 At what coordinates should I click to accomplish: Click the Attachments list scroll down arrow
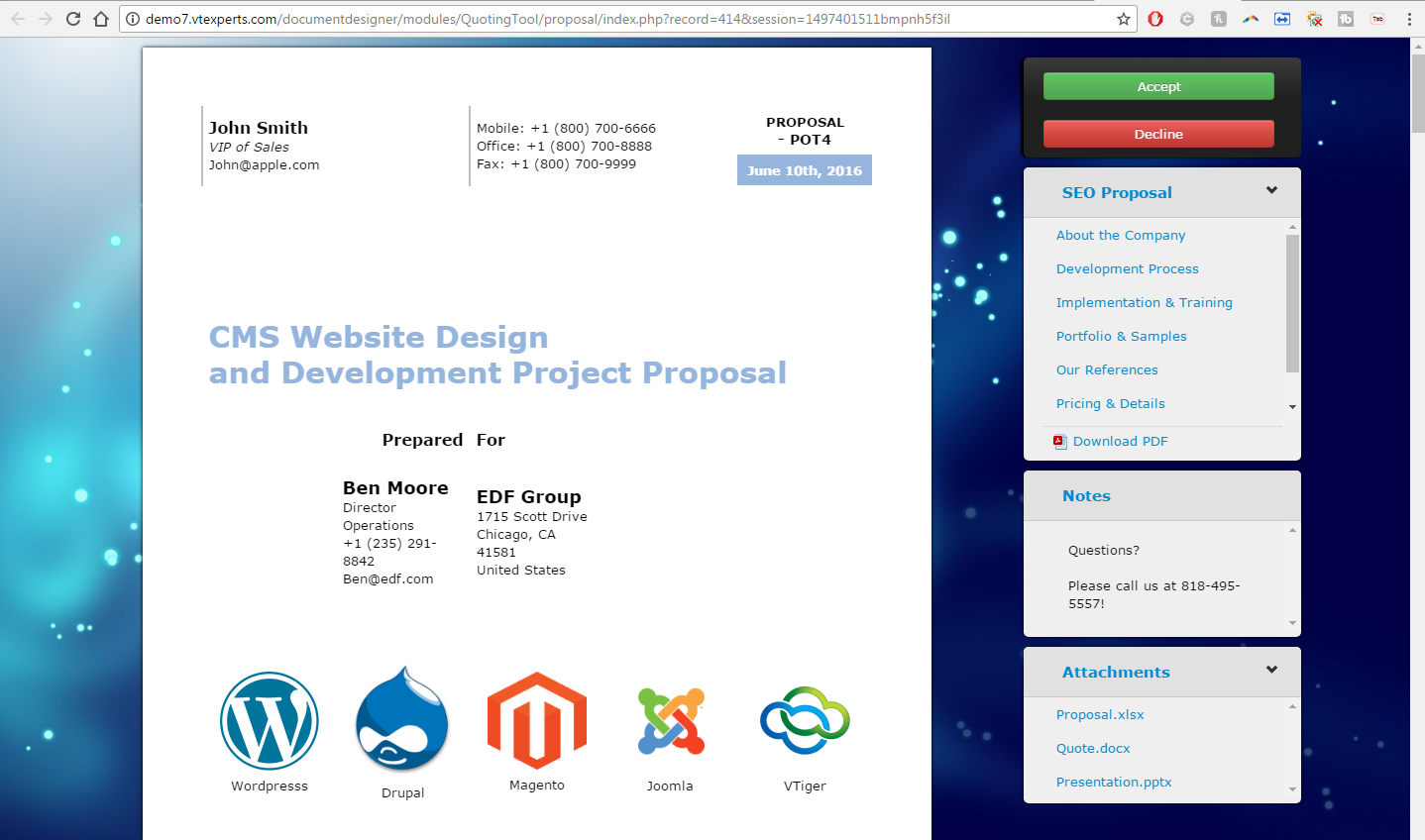[x=1292, y=789]
